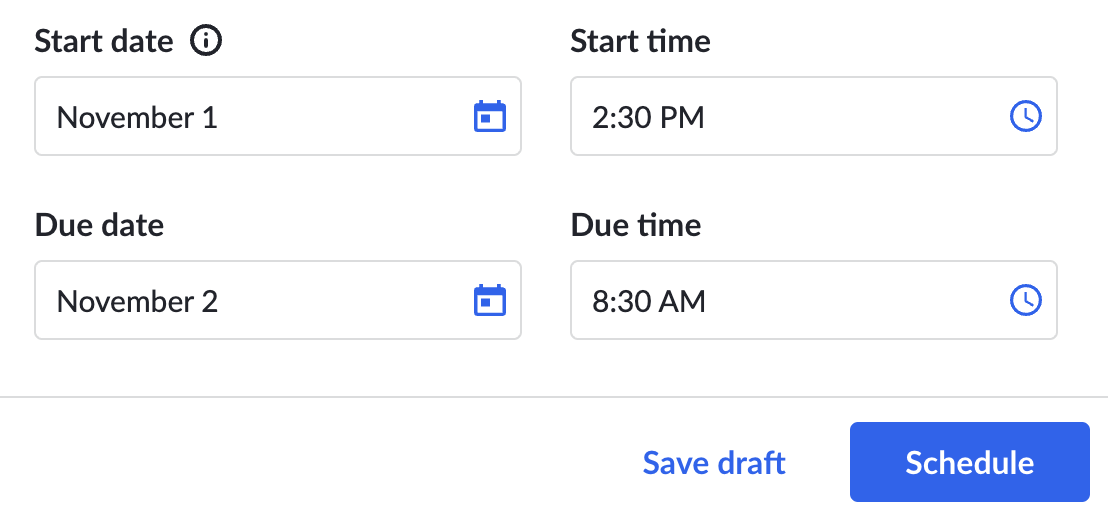Click the divider above the Schedule button
Image resolution: width=1108 pixels, height=512 pixels.
click(554, 398)
